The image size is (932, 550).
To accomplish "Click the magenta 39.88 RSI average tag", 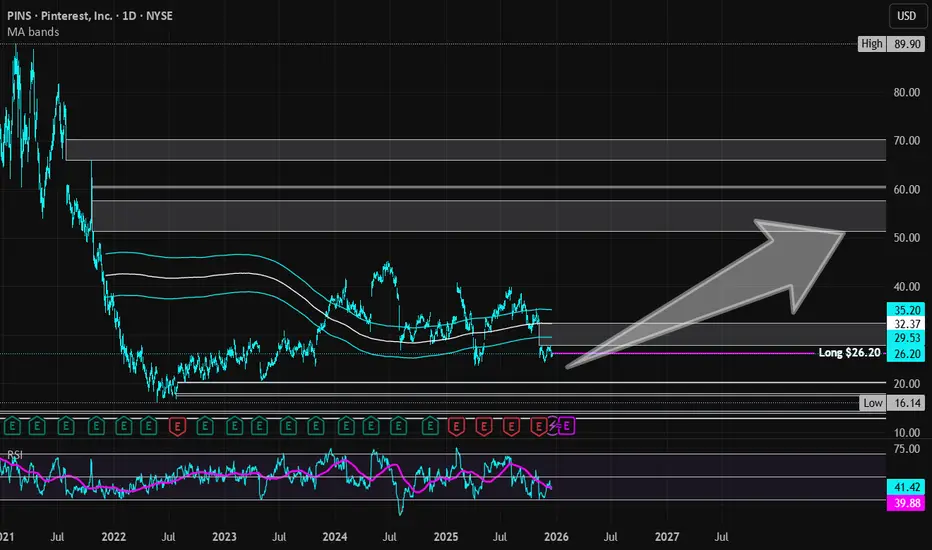I will tap(906, 503).
